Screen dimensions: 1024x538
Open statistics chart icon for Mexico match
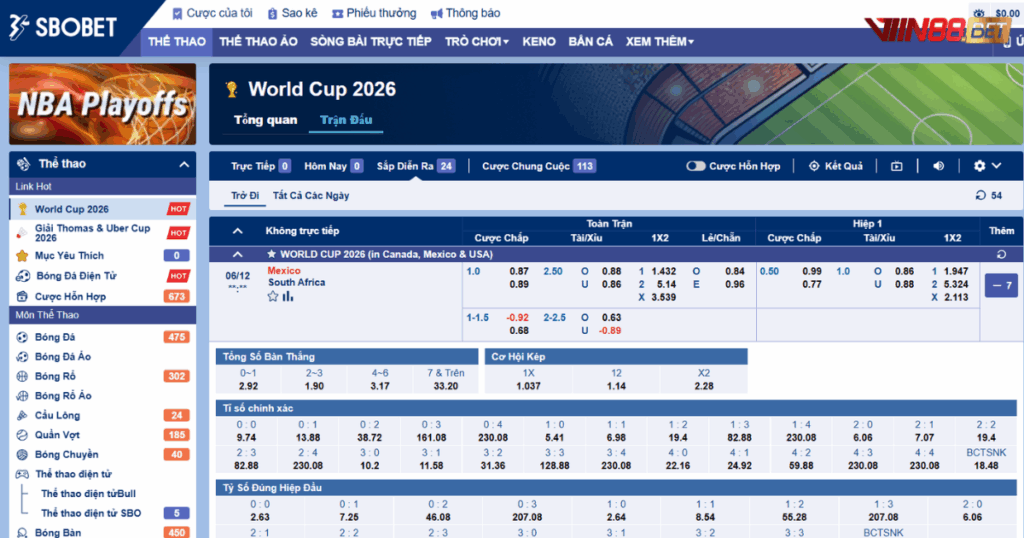(x=288, y=297)
